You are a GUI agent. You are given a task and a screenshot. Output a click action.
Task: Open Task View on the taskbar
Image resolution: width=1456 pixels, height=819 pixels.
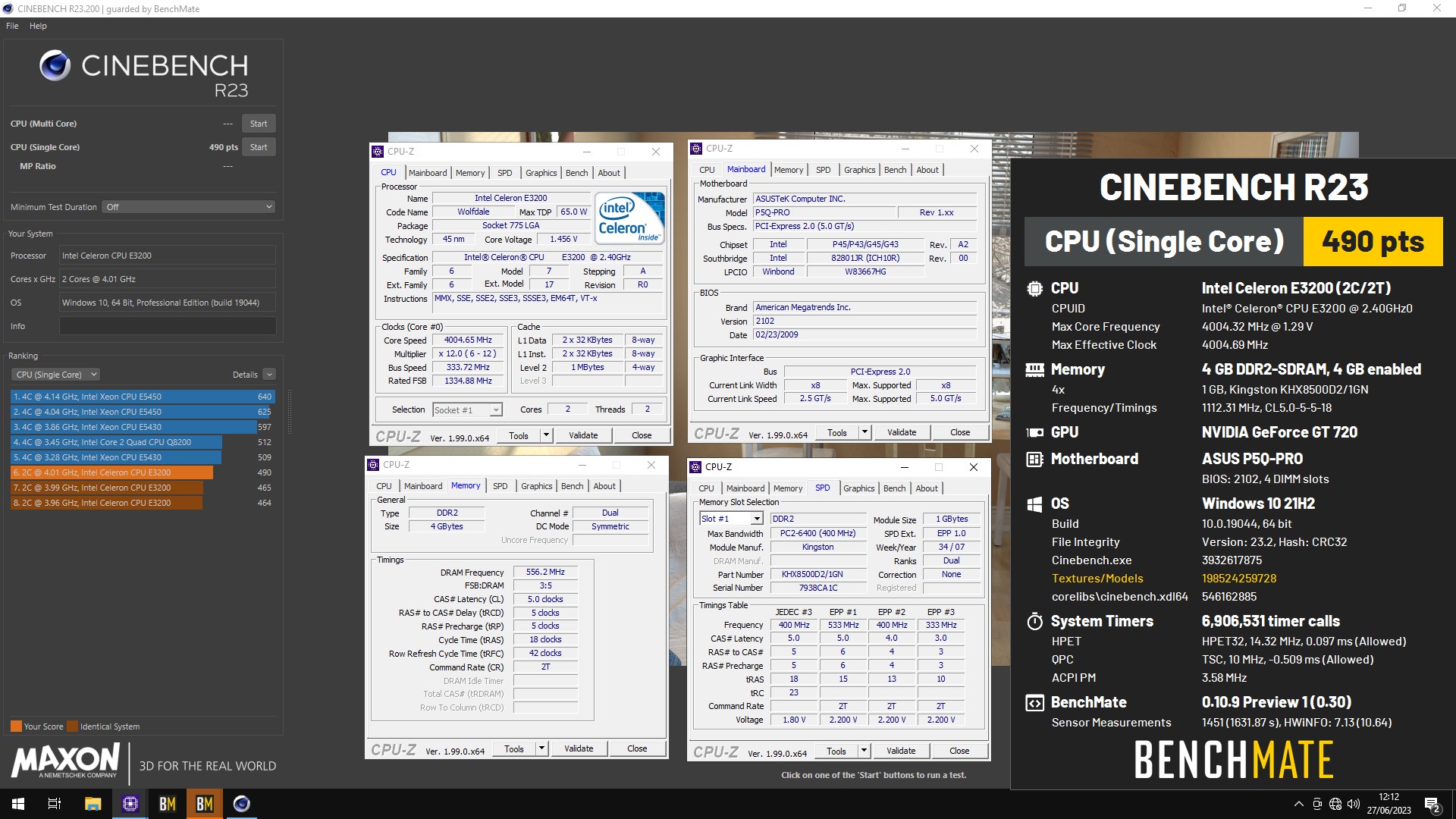point(55,804)
